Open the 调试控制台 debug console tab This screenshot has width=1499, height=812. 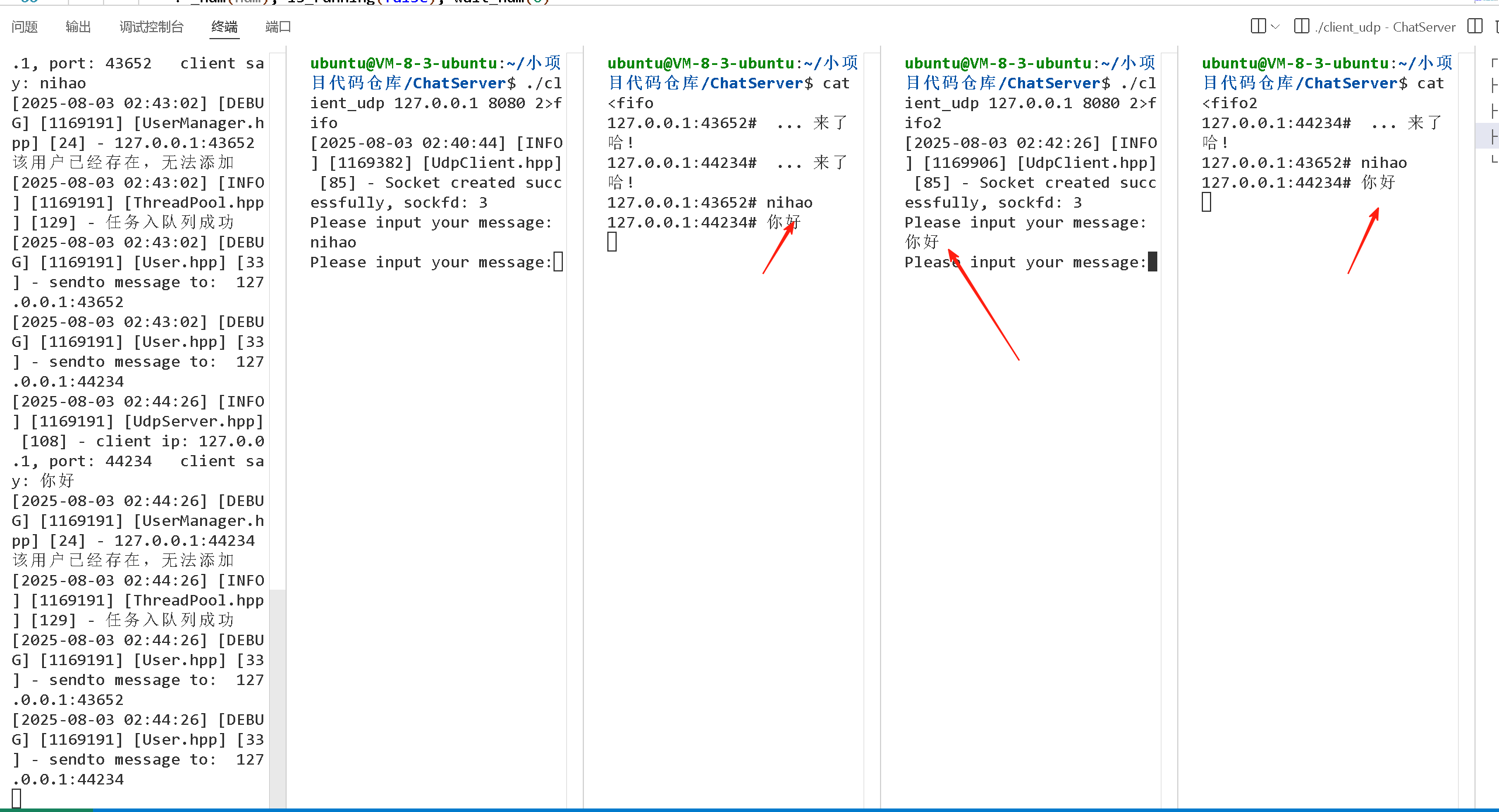[x=152, y=27]
